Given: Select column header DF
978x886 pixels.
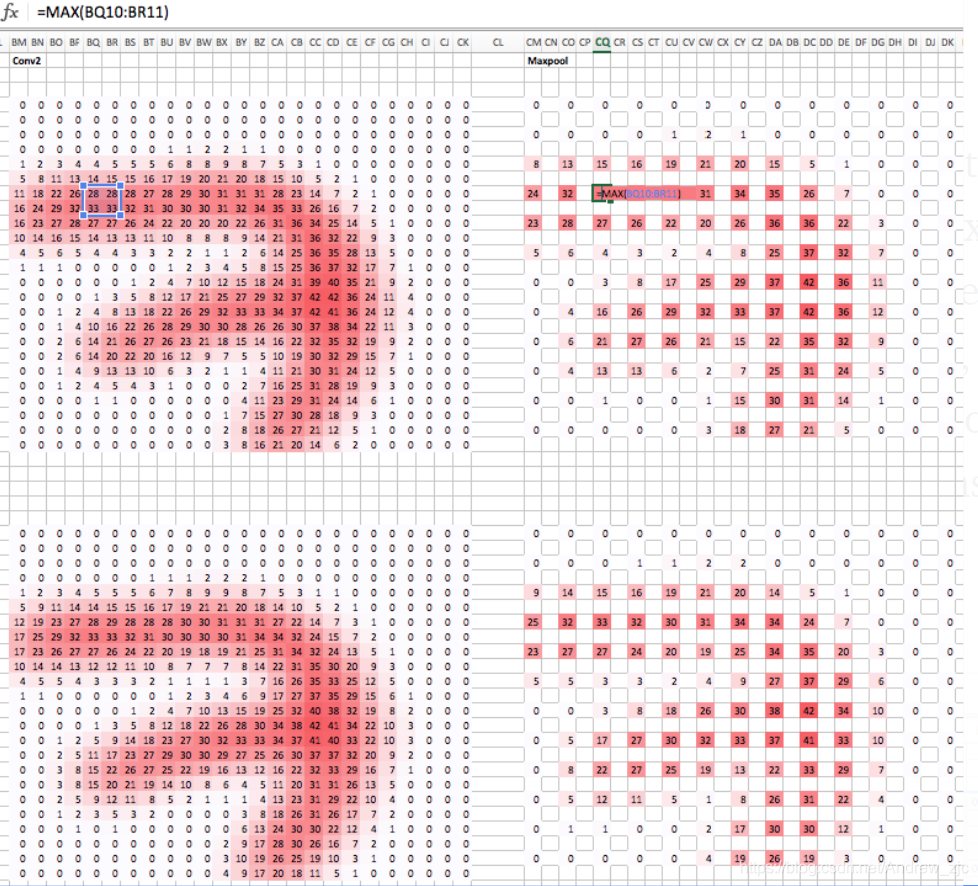Looking at the screenshot, I should click(x=861, y=42).
